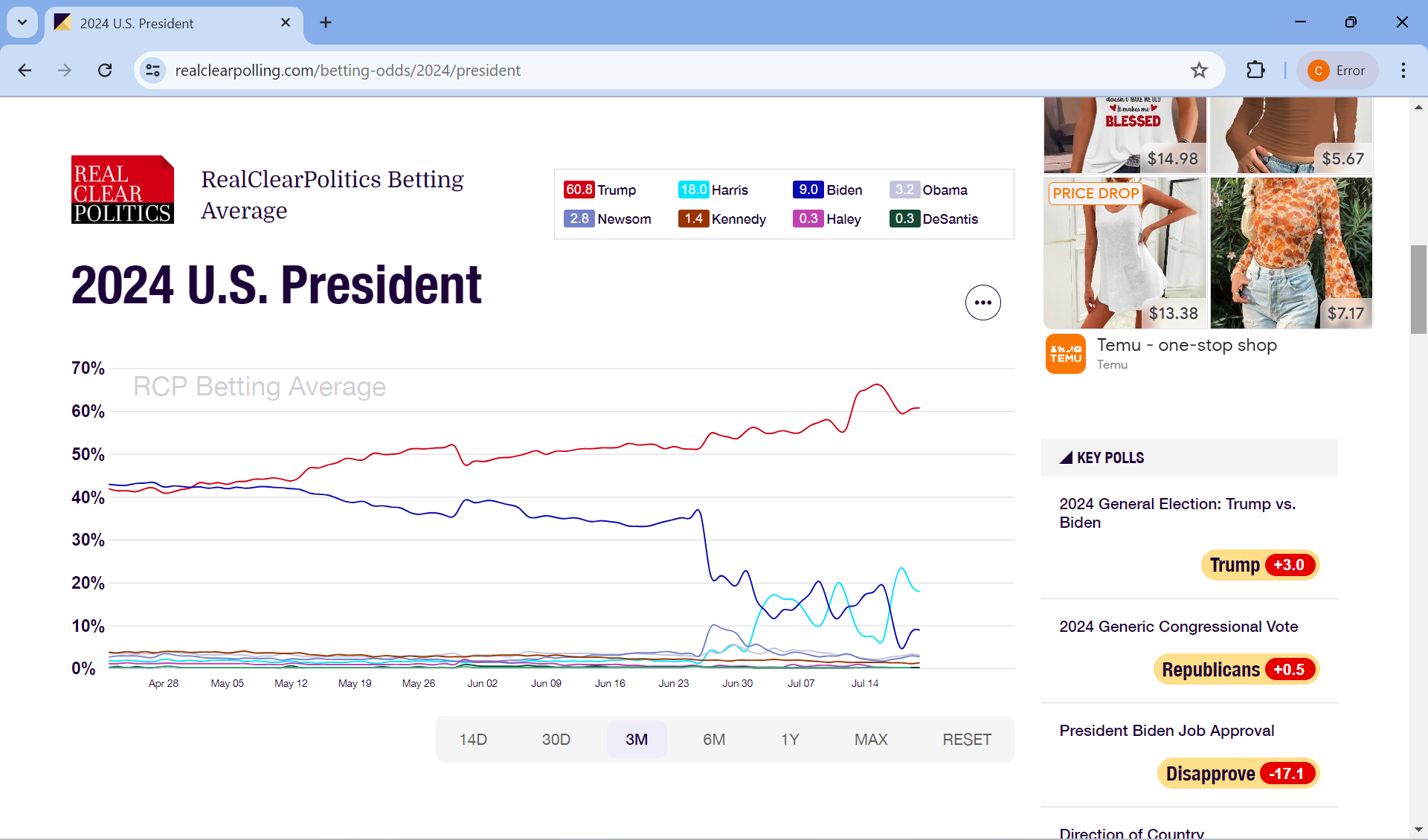Open the $5.67 brown top ad
1428x840 pixels.
click(1291, 135)
